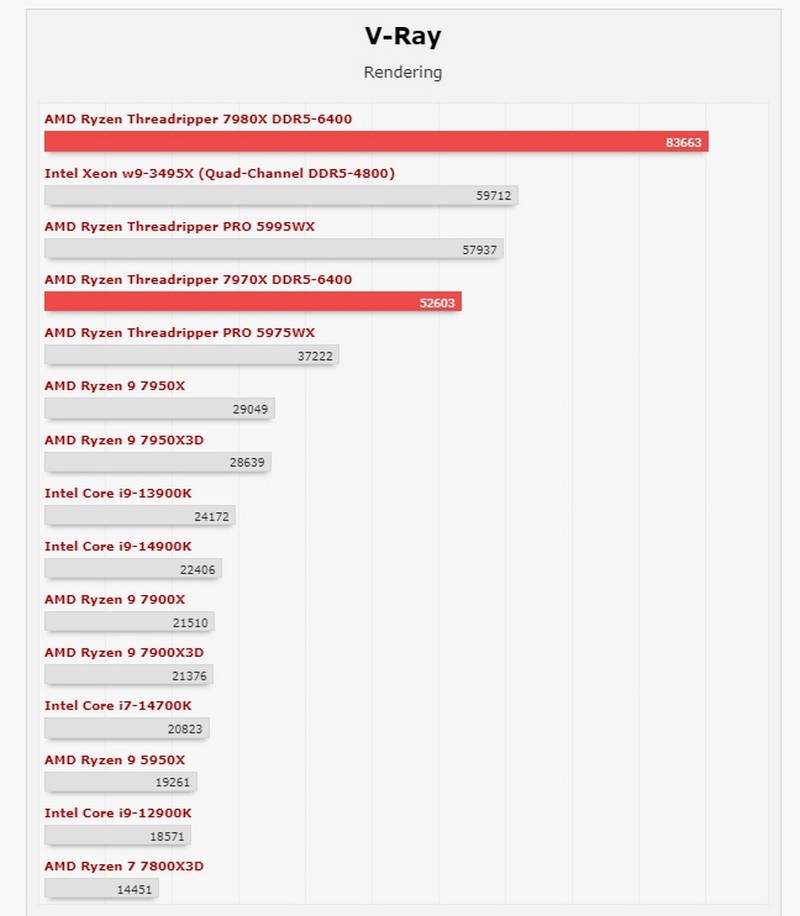Click the 37222 score bar
This screenshot has height=916, width=800.
(x=191, y=355)
